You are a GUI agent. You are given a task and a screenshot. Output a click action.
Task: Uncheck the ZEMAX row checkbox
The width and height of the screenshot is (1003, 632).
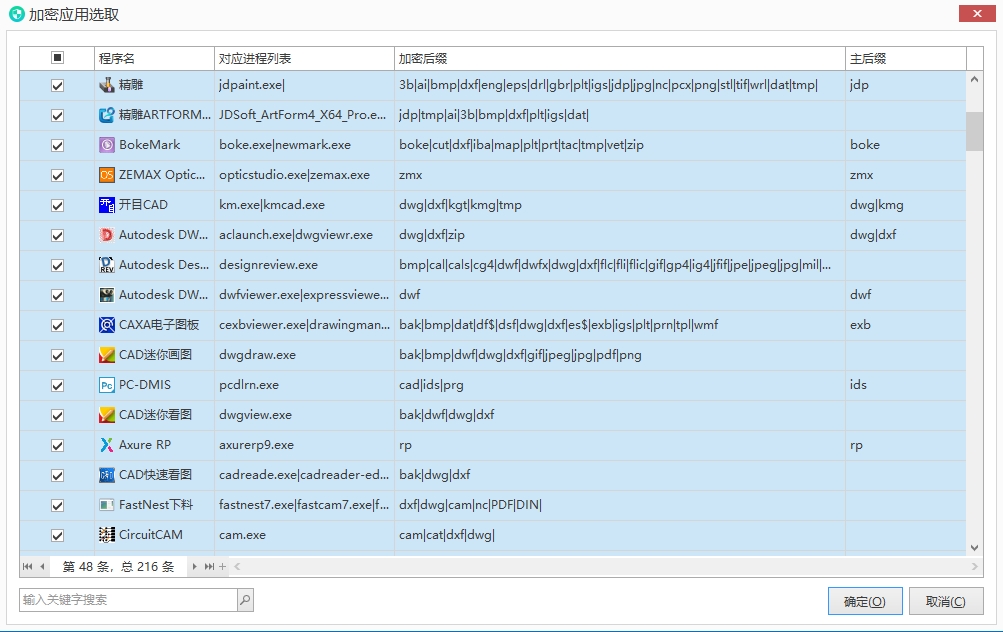[x=58, y=175]
